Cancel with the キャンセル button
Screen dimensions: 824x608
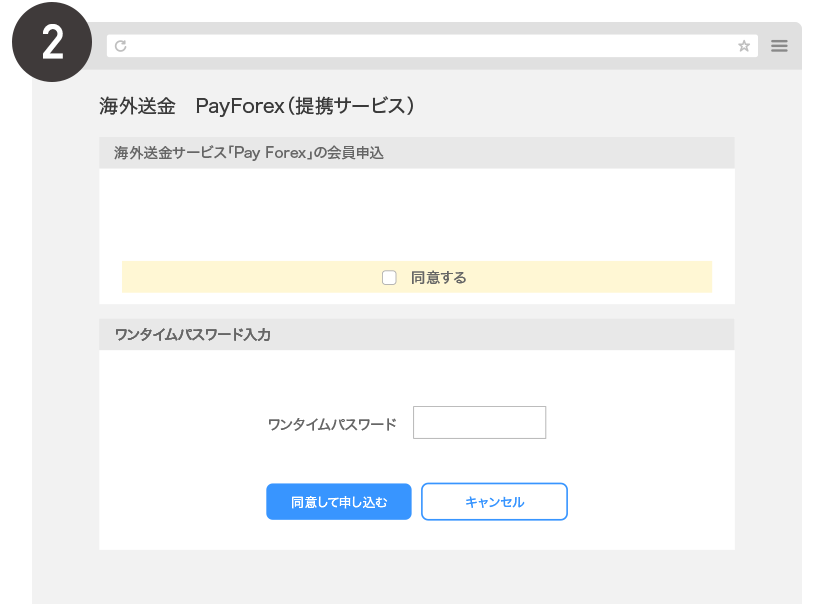(494, 502)
